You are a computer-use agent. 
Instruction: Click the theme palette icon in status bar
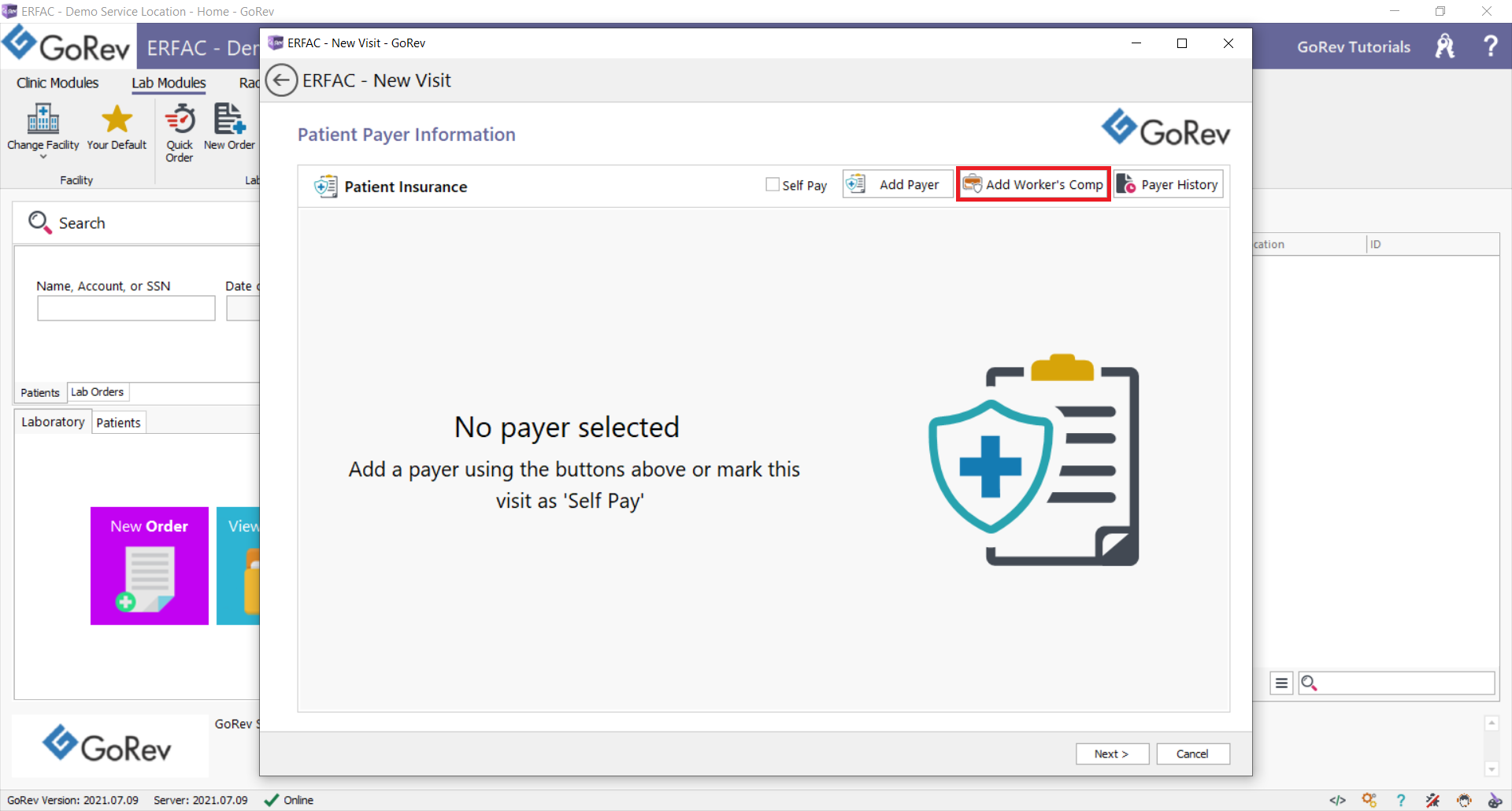coord(1495,800)
